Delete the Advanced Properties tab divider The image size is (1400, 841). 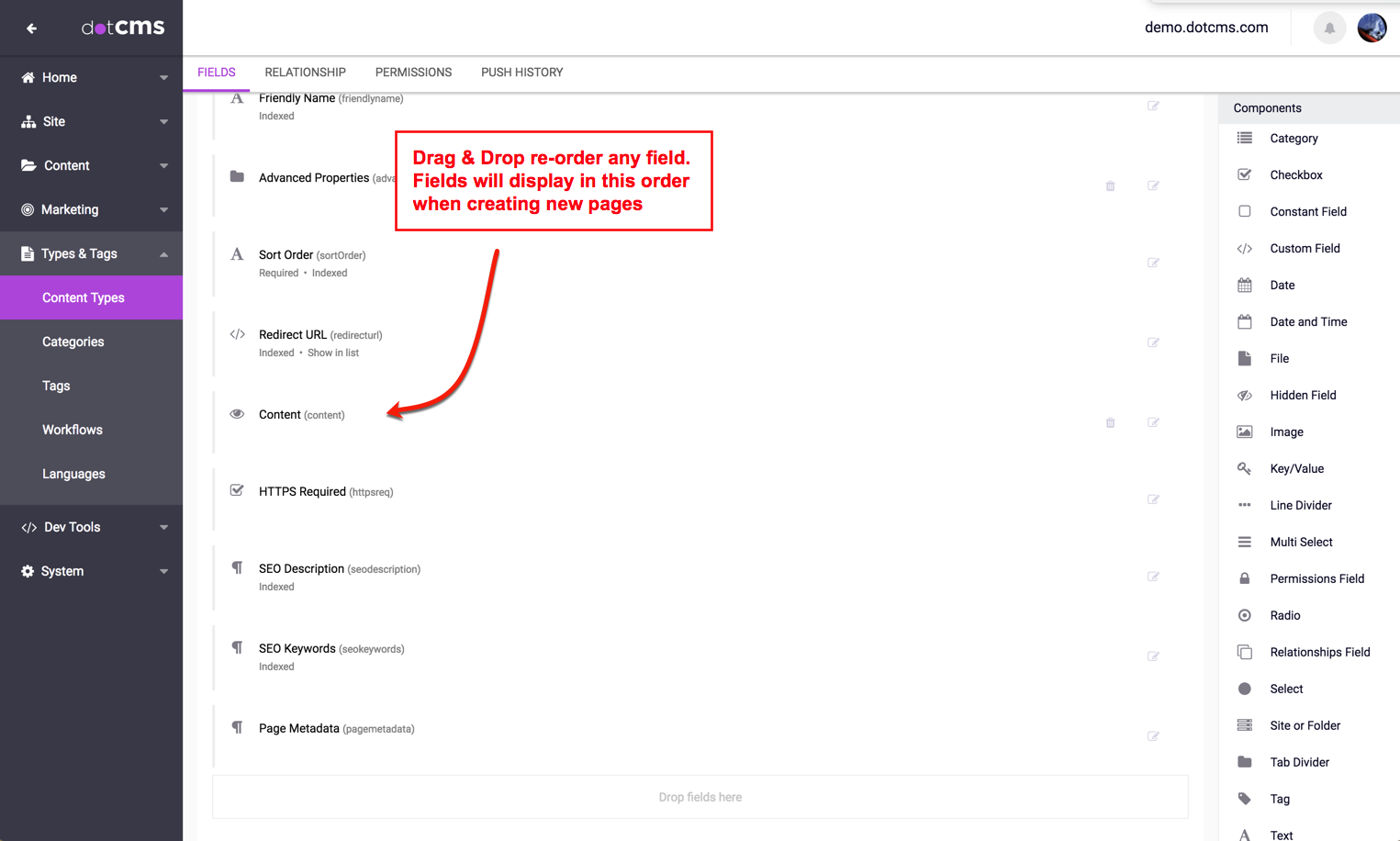click(1110, 186)
